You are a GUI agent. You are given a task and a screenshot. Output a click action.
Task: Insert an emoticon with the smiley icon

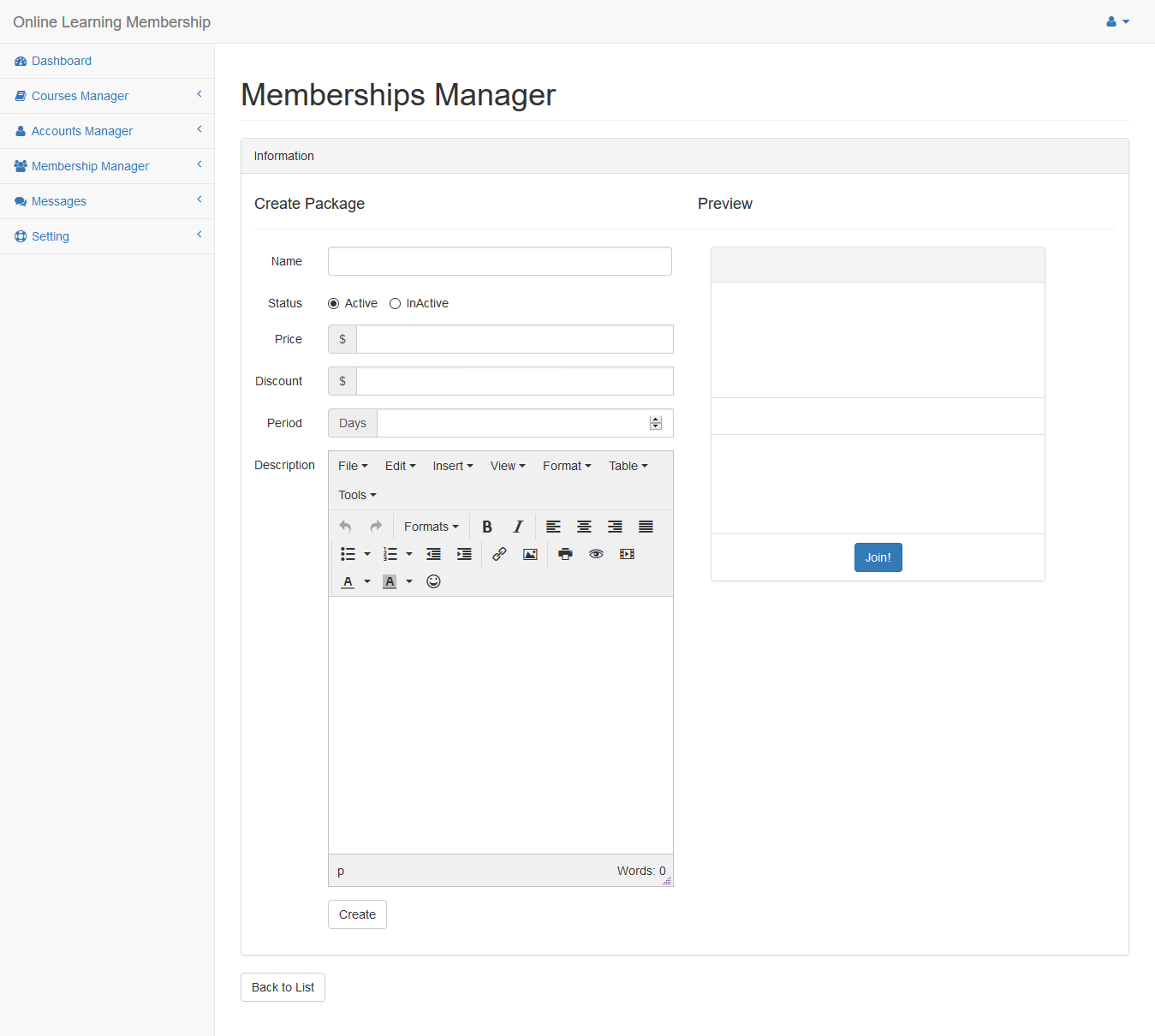433,581
